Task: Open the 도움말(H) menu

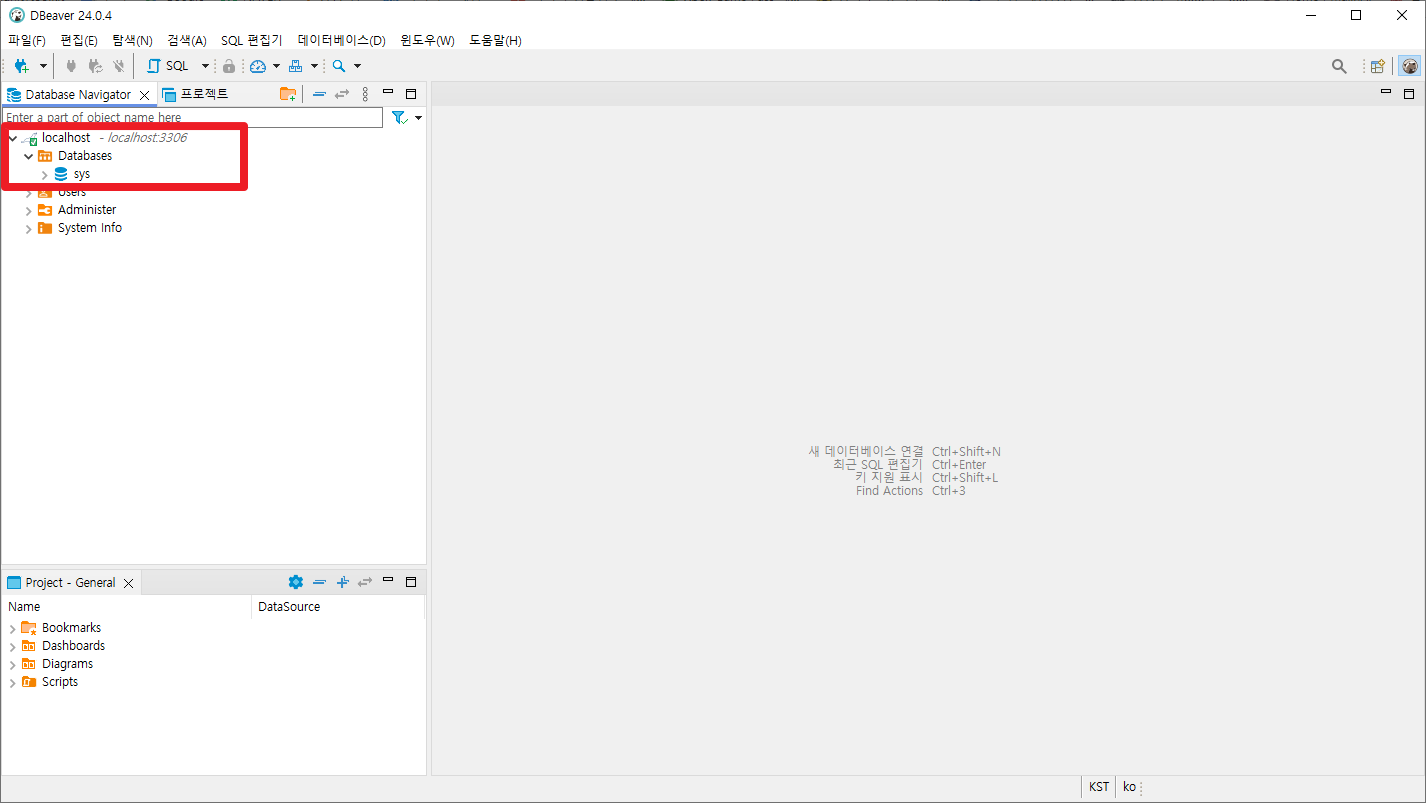Action: pyautogui.click(x=495, y=40)
